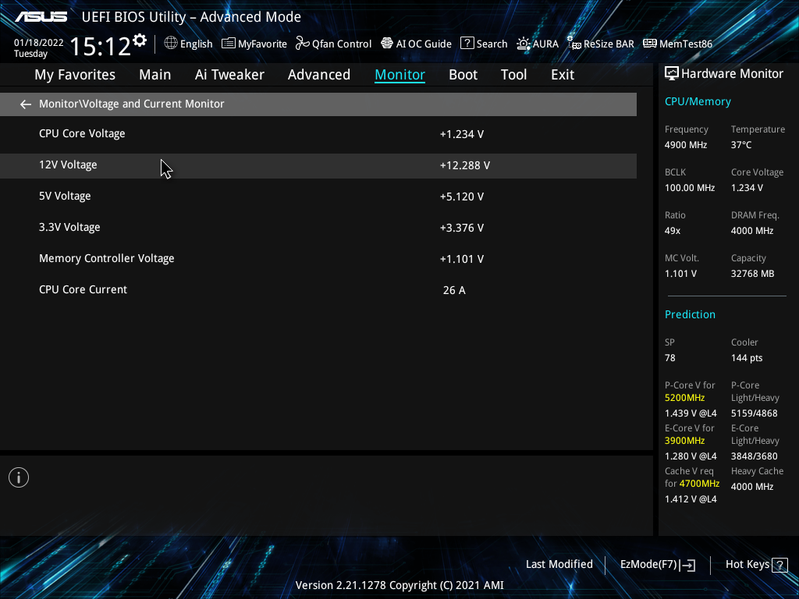Open the Ai Tweaker tab
The height and width of the screenshot is (599, 799).
(229, 75)
